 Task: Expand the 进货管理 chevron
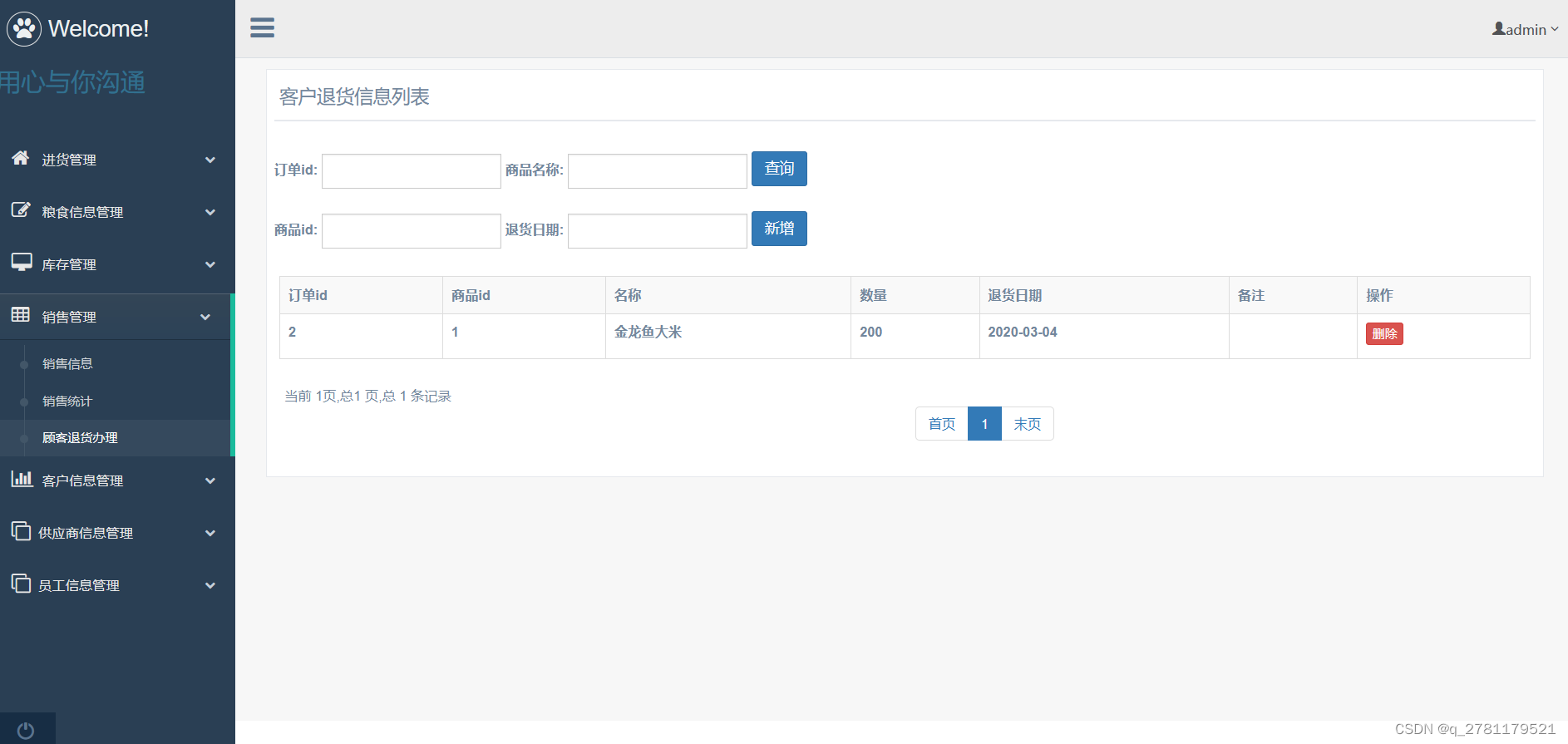click(210, 160)
